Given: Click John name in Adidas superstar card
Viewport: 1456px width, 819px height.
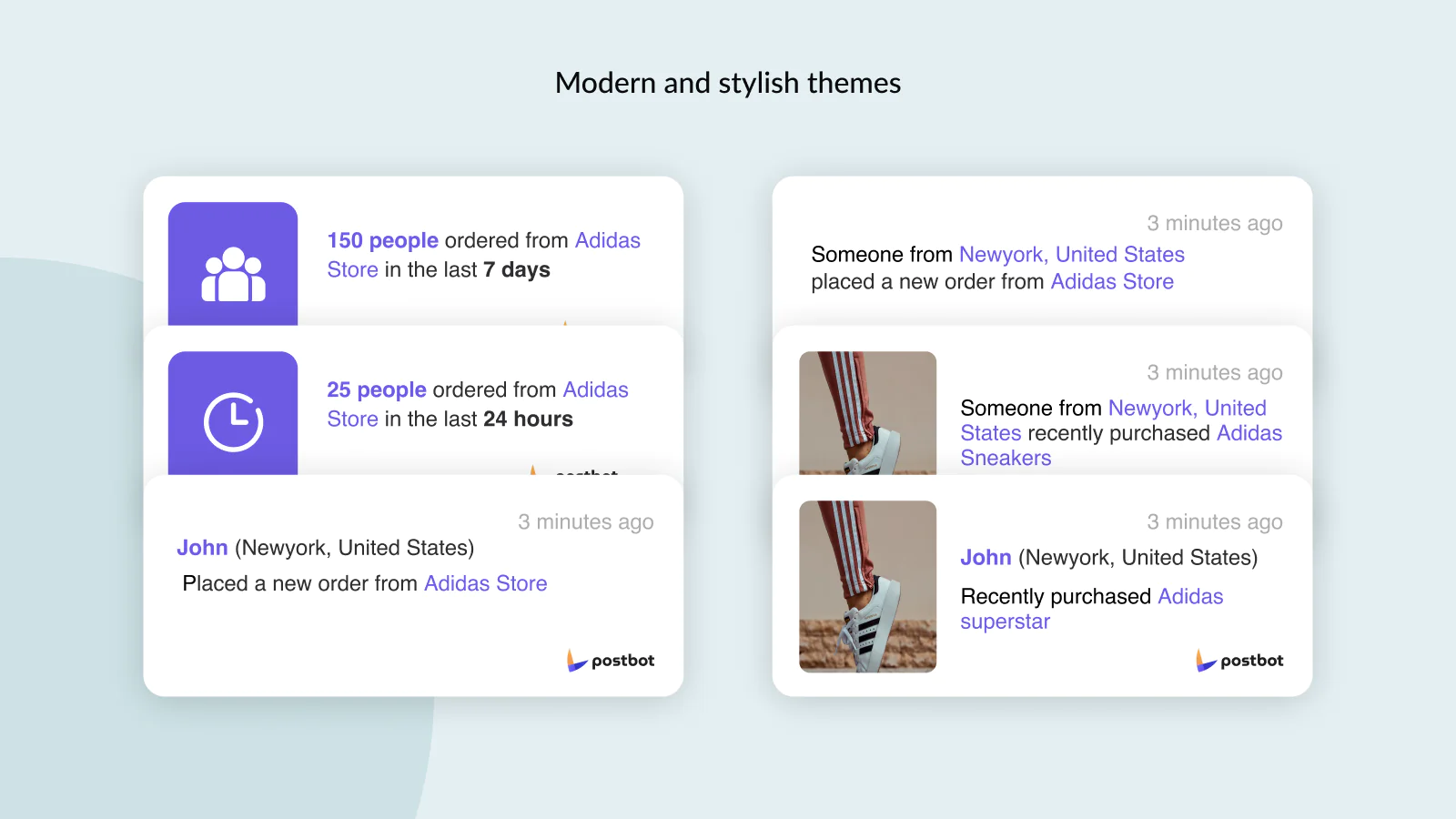Looking at the screenshot, I should [986, 558].
